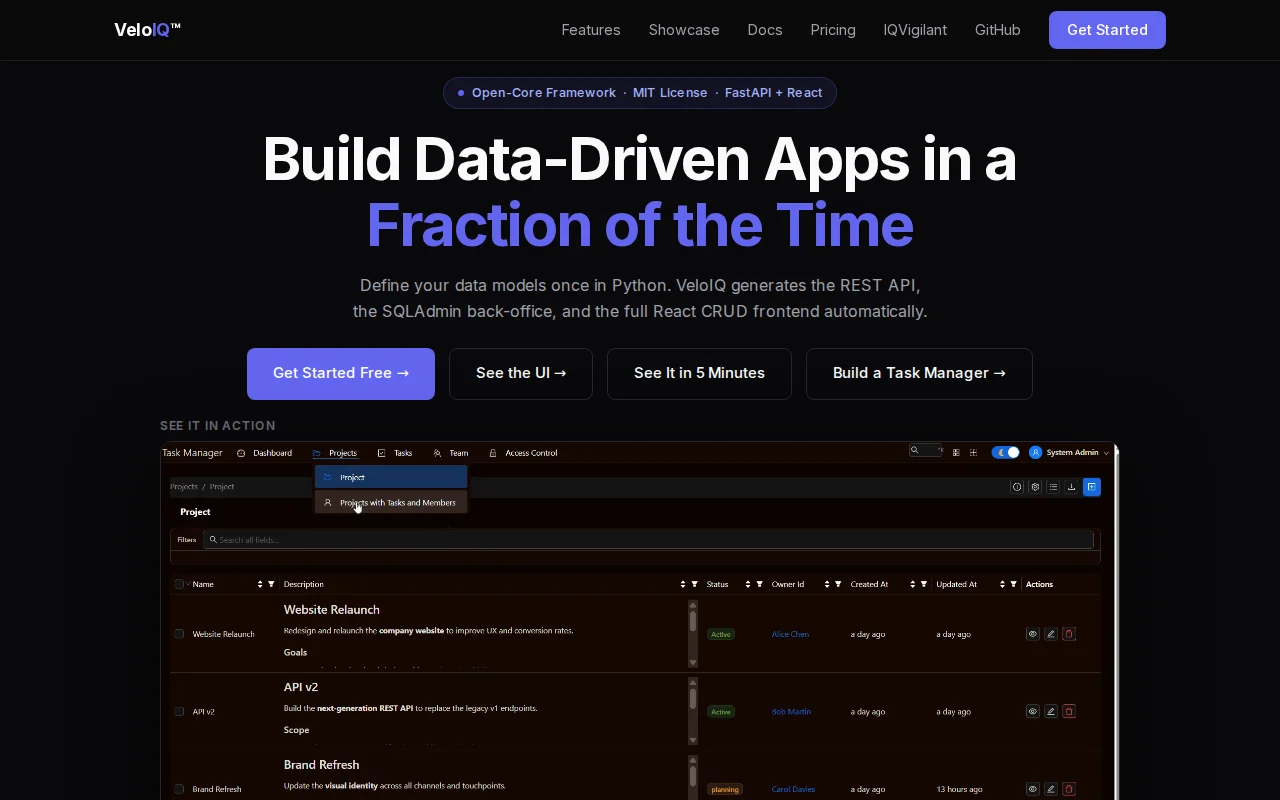View the API v2 row (eye icon)
1280x800 pixels.
pyautogui.click(x=1033, y=712)
